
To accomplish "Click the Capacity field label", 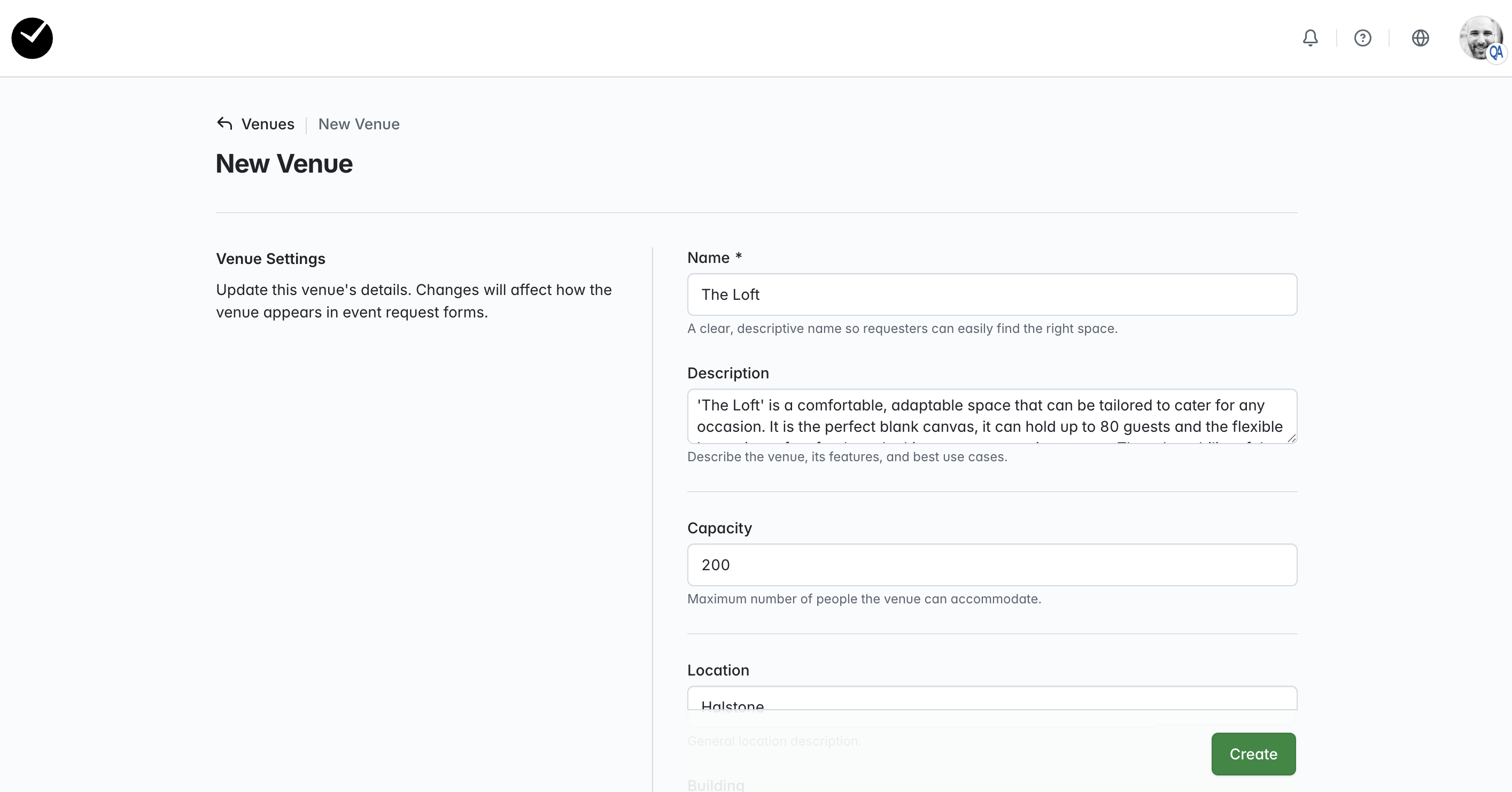I will click(x=719, y=528).
